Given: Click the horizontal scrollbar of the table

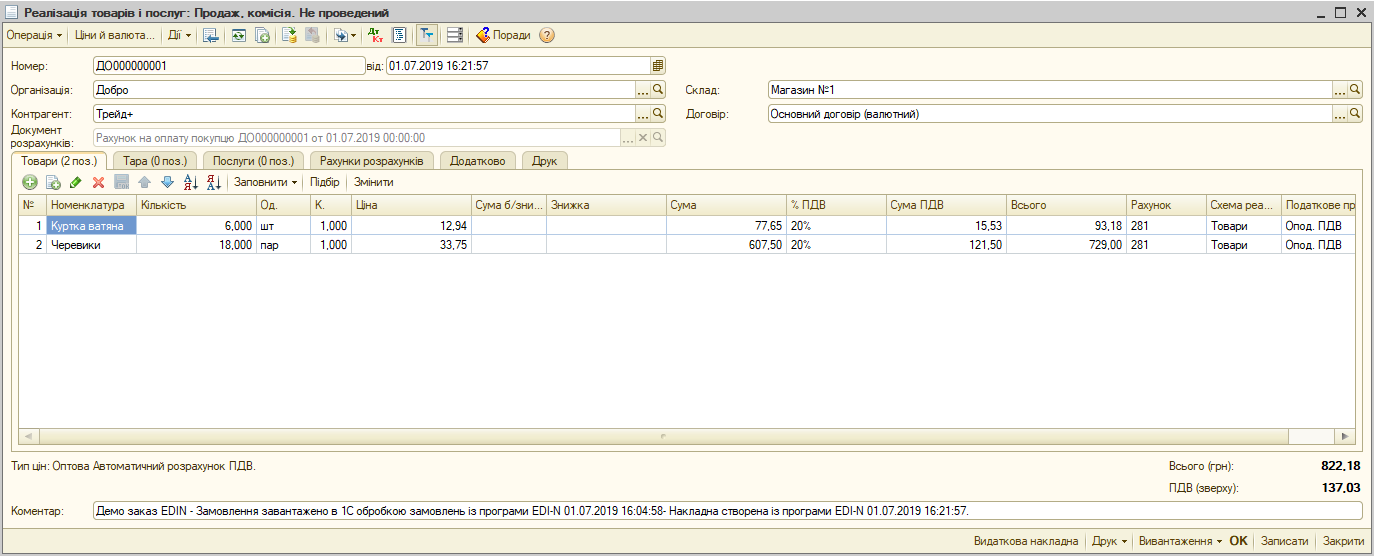Looking at the screenshot, I should [687, 437].
